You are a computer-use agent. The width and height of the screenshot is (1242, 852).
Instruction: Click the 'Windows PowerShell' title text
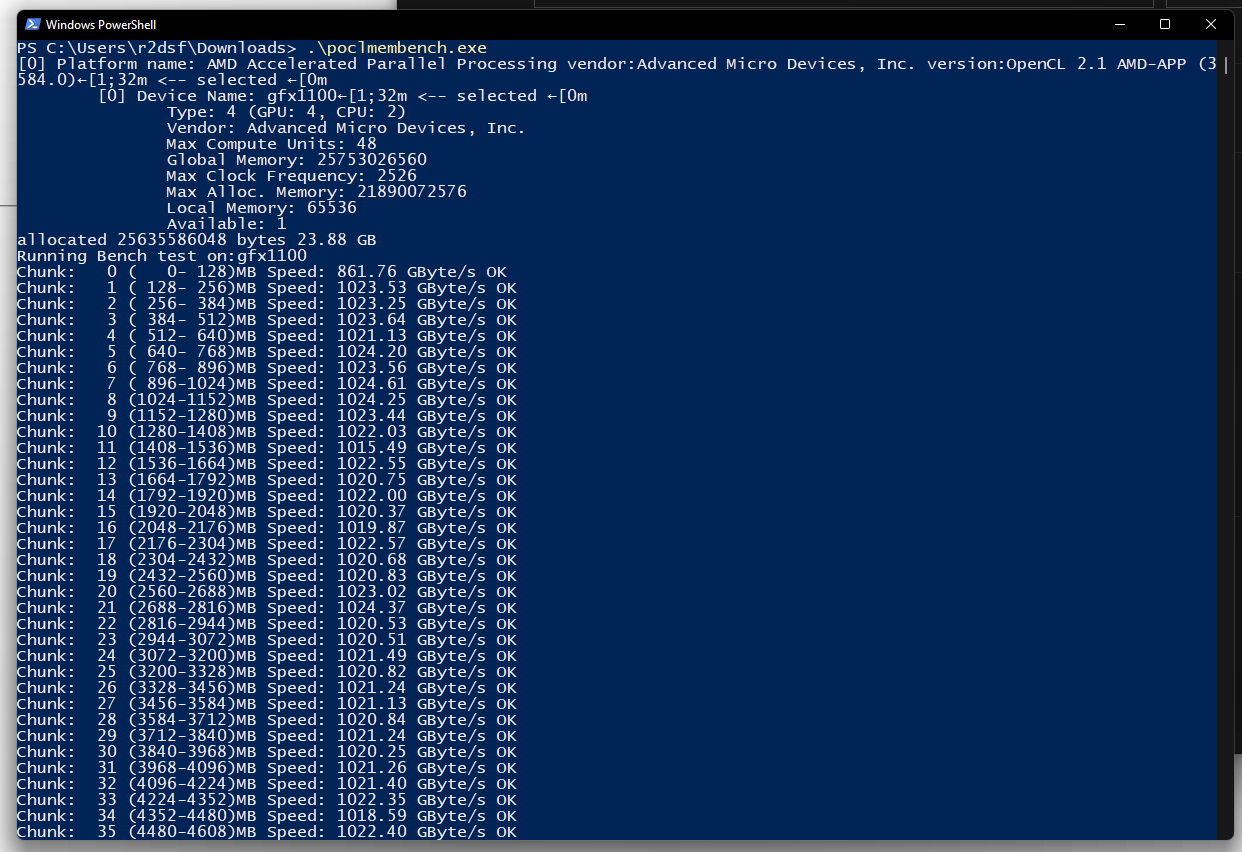101,24
